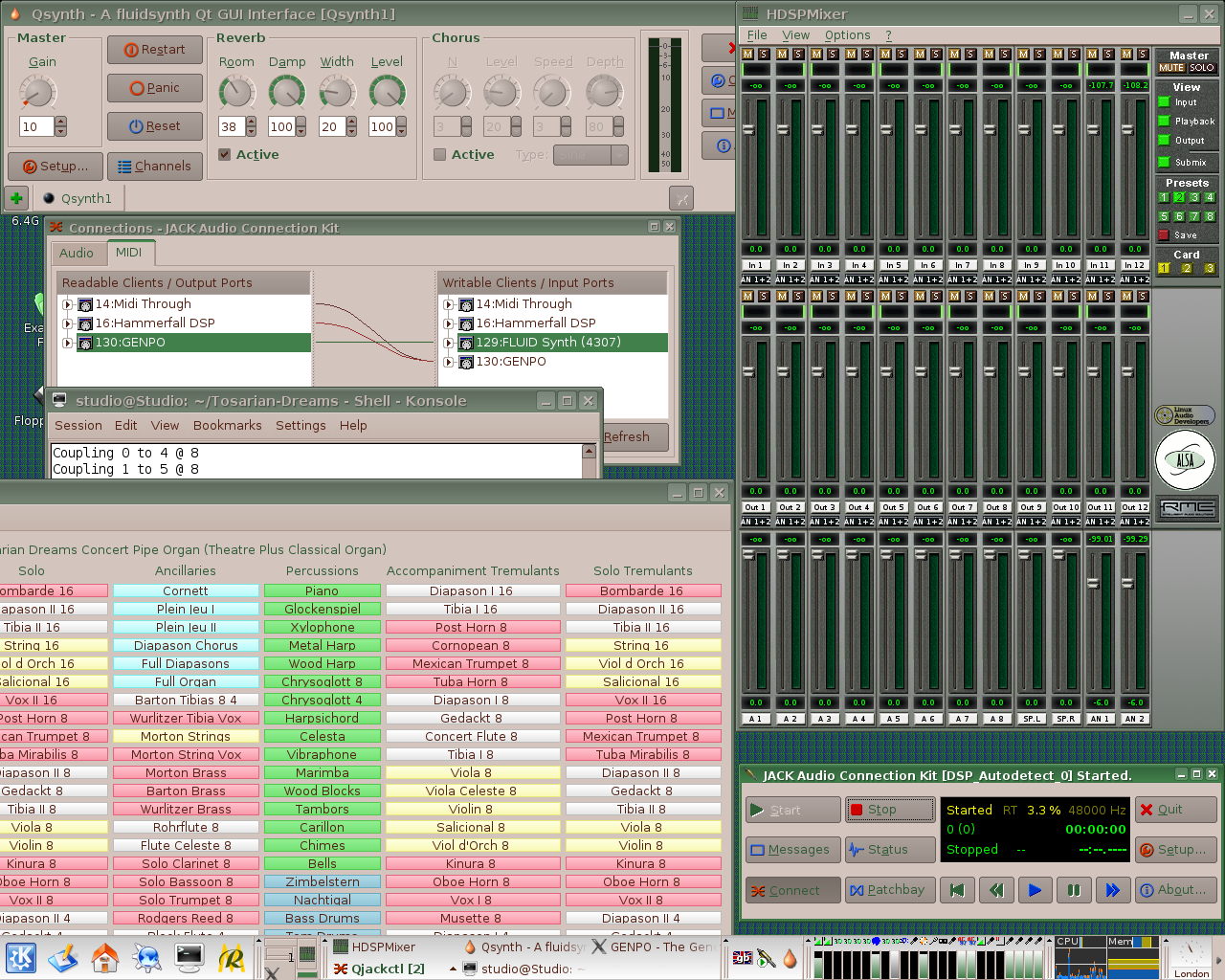Image resolution: width=1225 pixels, height=980 pixels.
Task: Click the Start button in JACK control
Action: coord(793,810)
